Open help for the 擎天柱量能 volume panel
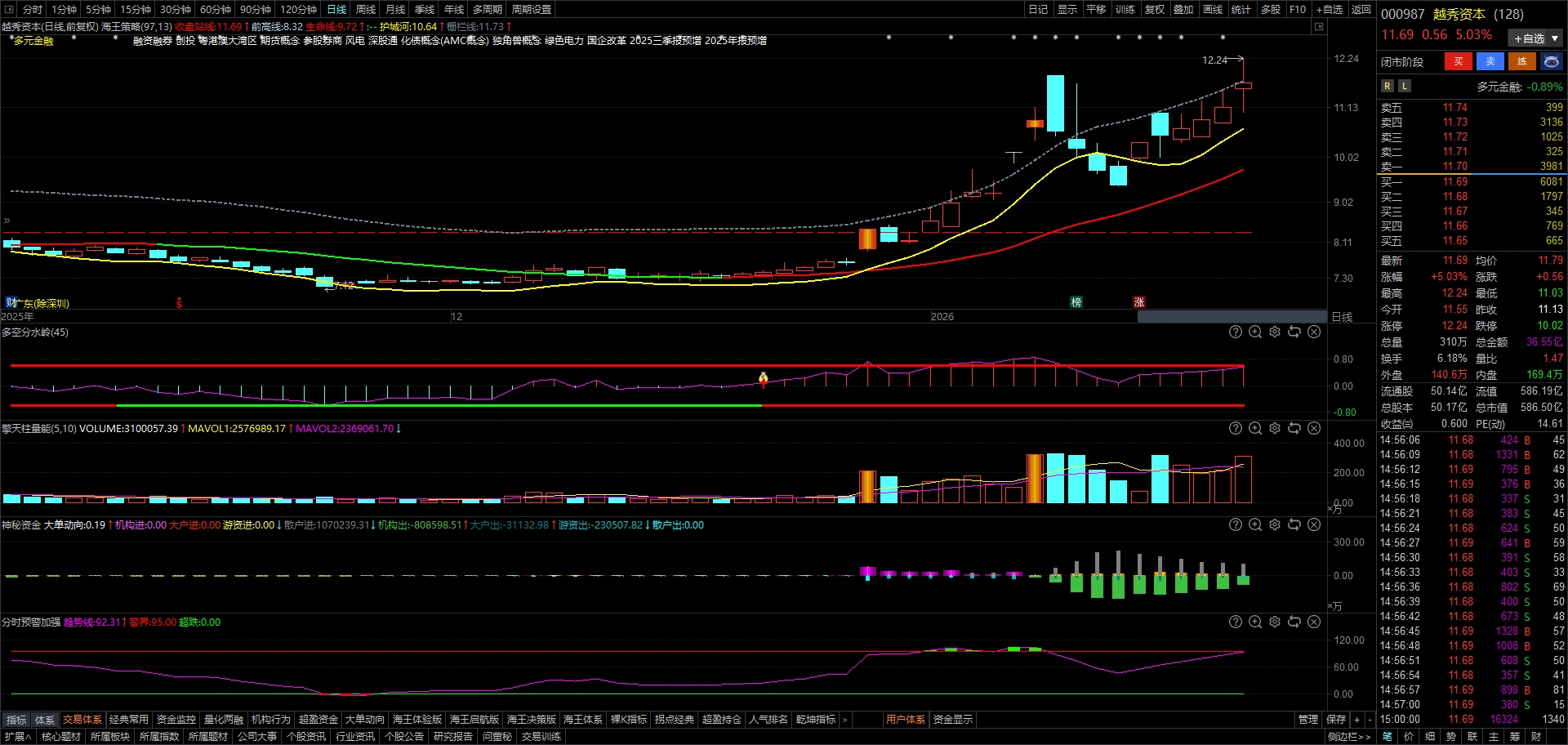This screenshot has width=1568, height=745. (1236, 428)
